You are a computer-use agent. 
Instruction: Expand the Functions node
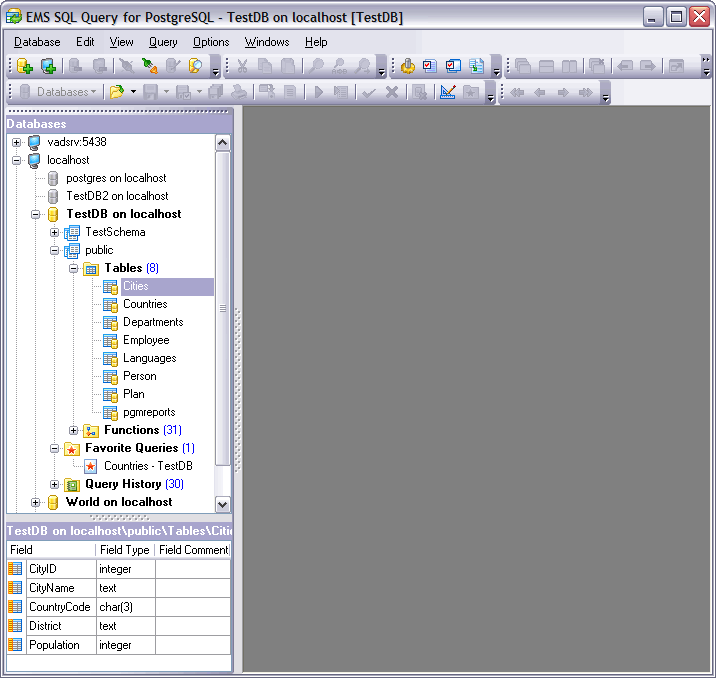click(74, 431)
